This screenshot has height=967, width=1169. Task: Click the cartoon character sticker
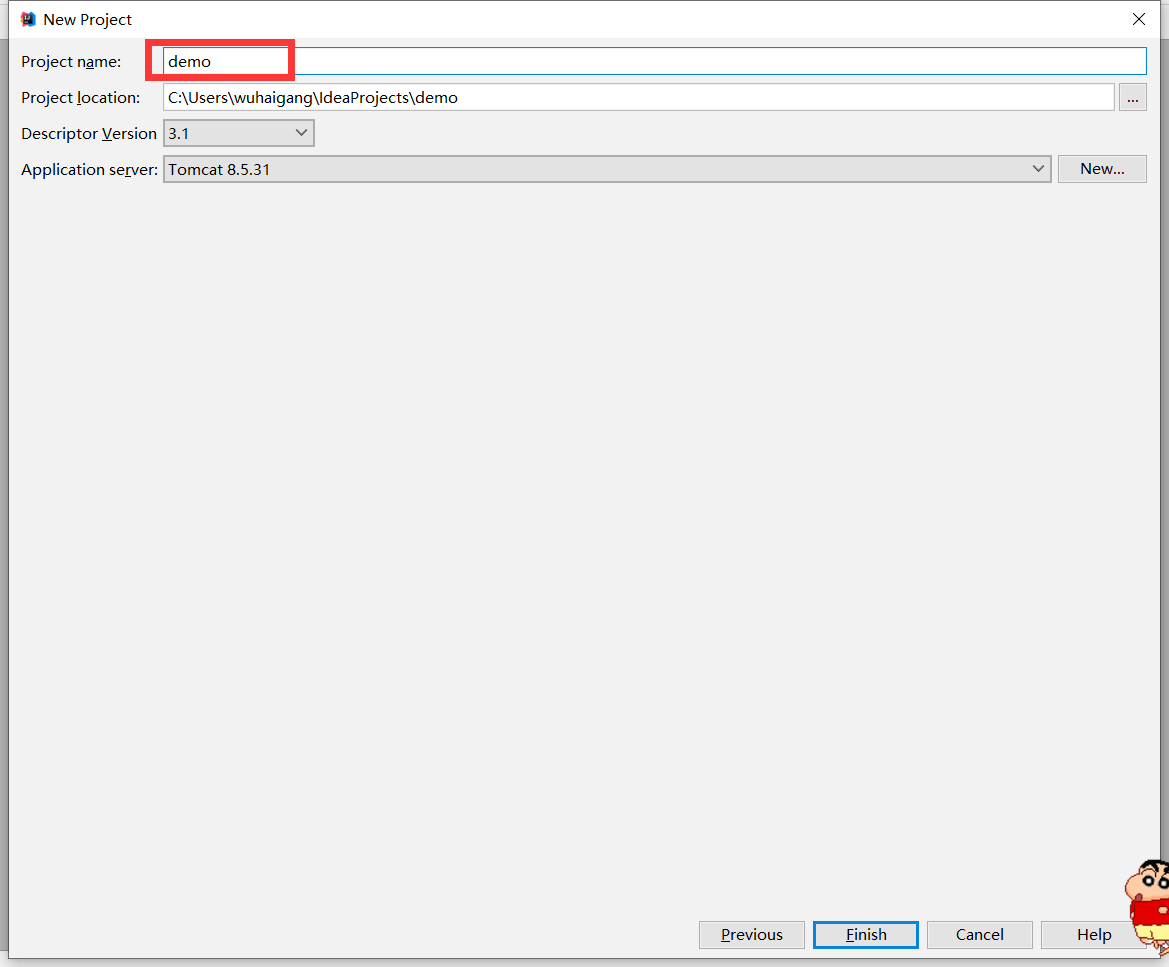[1147, 906]
